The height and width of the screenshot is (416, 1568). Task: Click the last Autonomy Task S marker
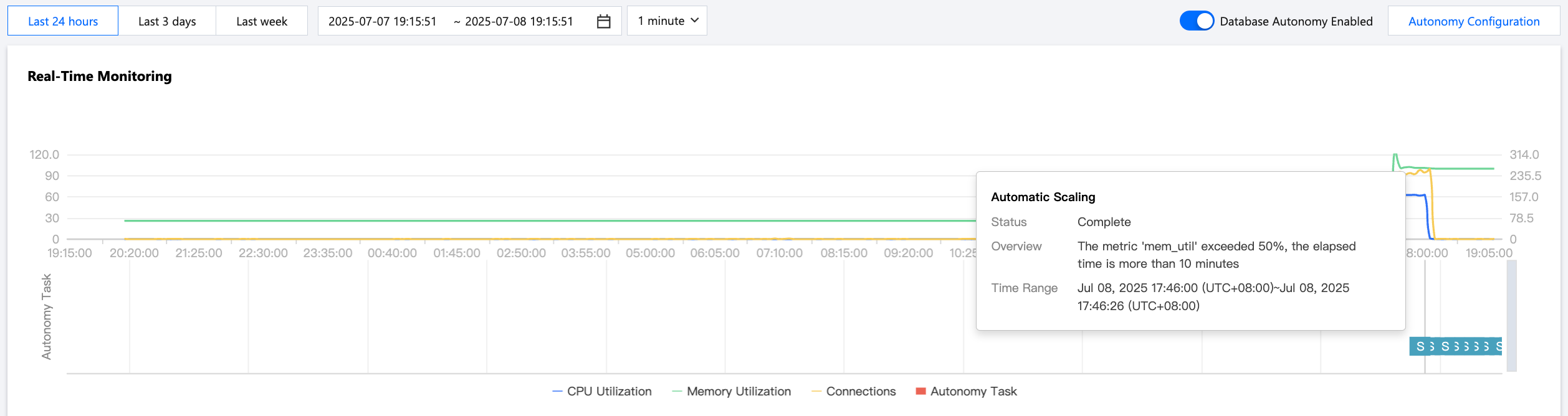pyautogui.click(x=1498, y=346)
